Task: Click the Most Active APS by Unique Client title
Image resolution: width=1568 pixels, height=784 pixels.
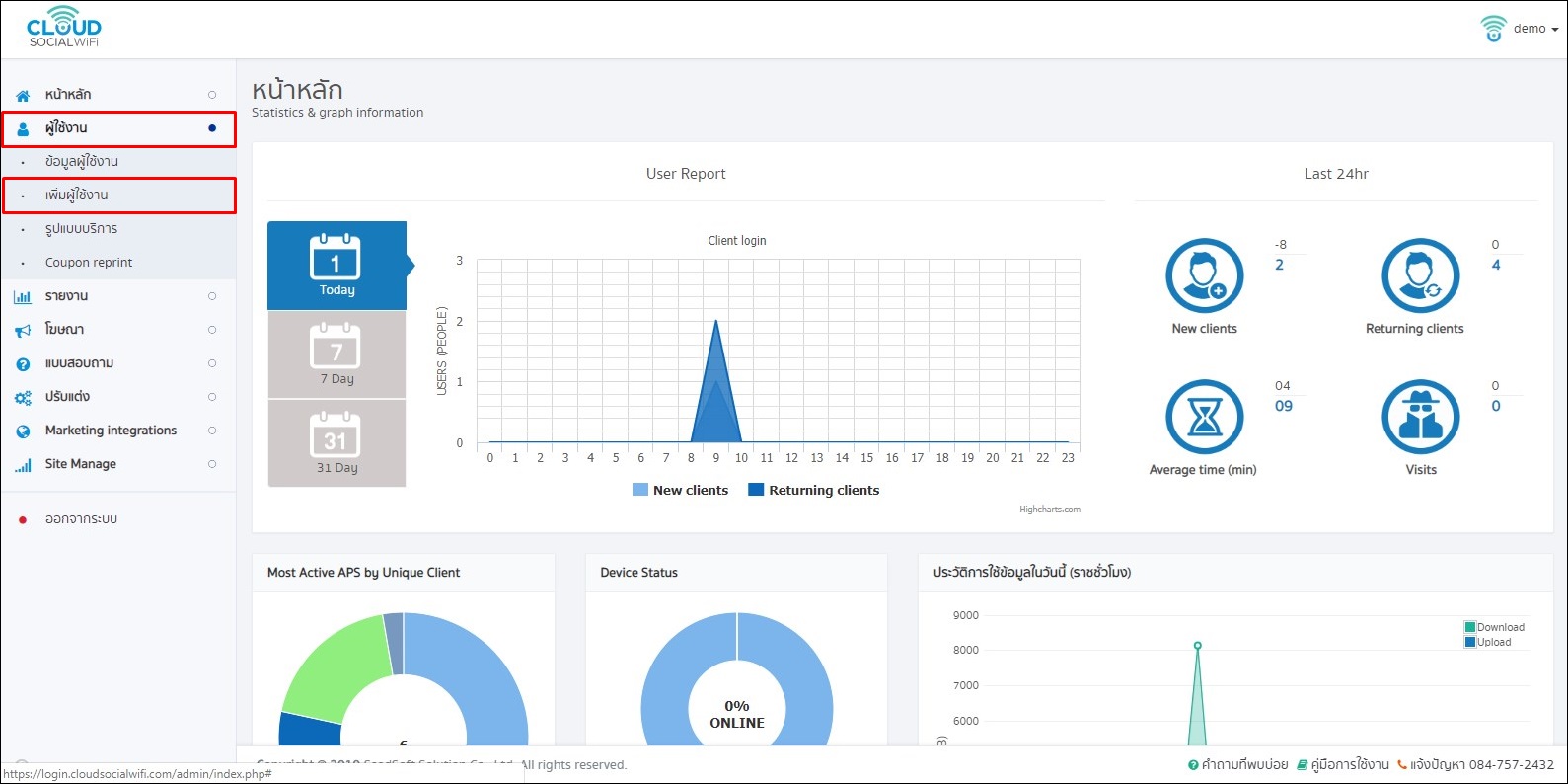Action: (363, 573)
